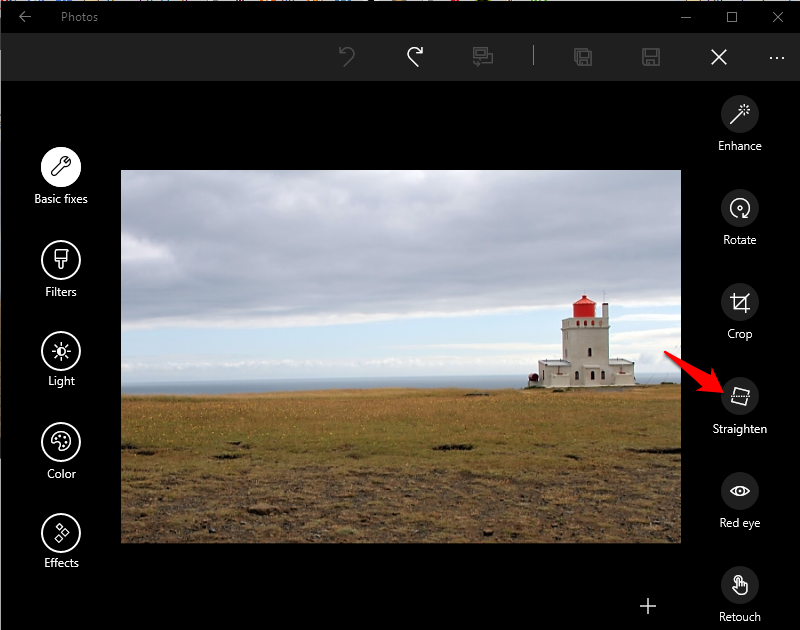
Task: Minimize the Photos window
Action: click(686, 17)
